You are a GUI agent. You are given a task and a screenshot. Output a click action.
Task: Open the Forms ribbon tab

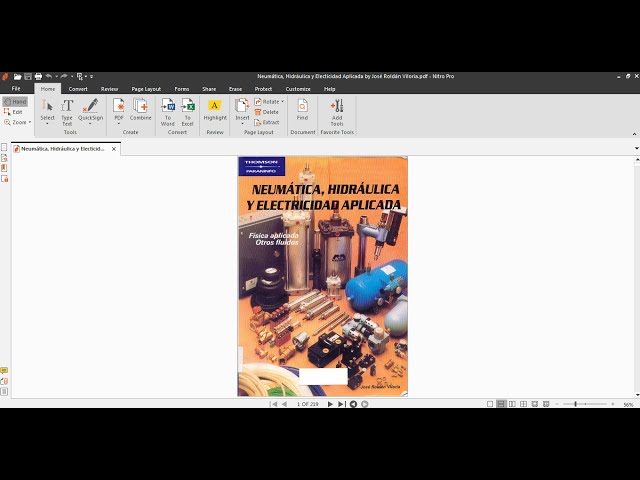(182, 89)
